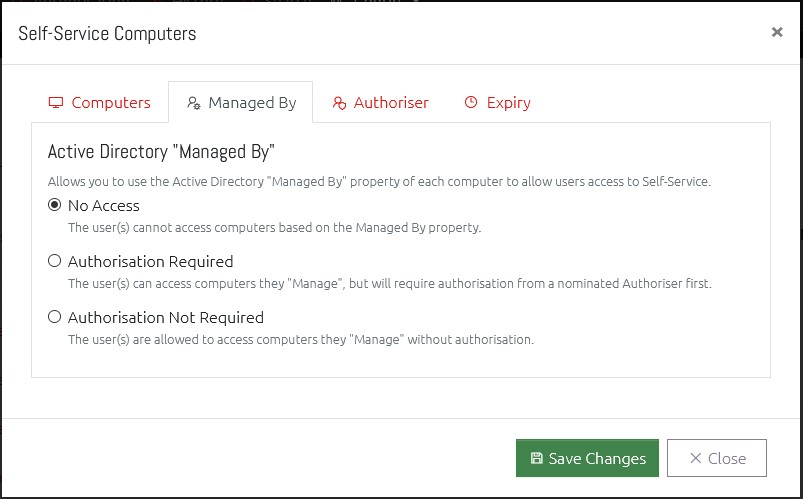
Task: Select the Managed By tab label
Action: point(252,103)
